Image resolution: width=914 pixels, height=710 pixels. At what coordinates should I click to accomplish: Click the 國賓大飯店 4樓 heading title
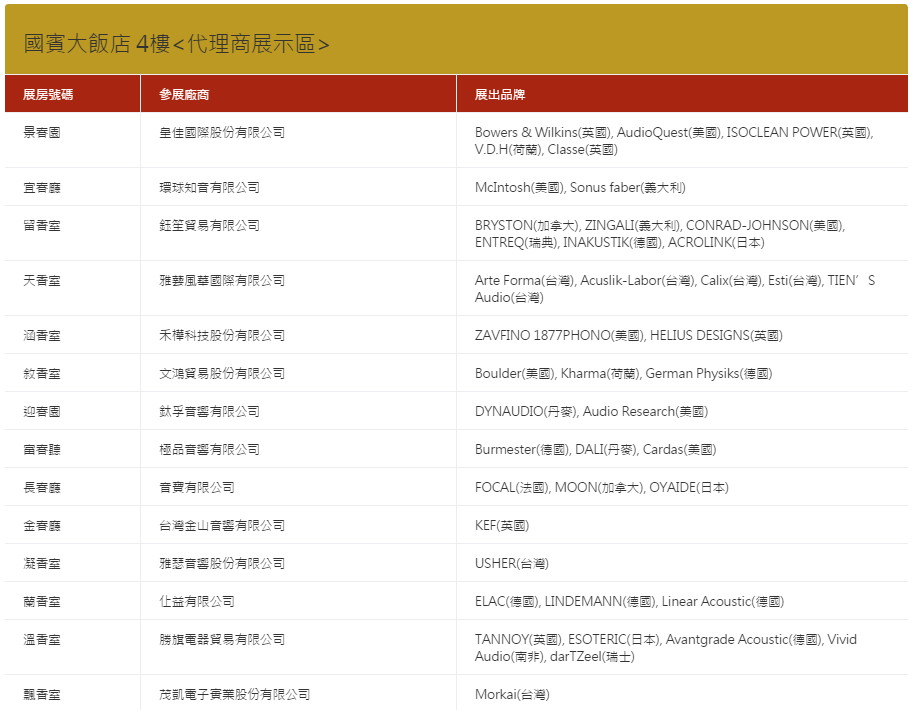pos(176,44)
